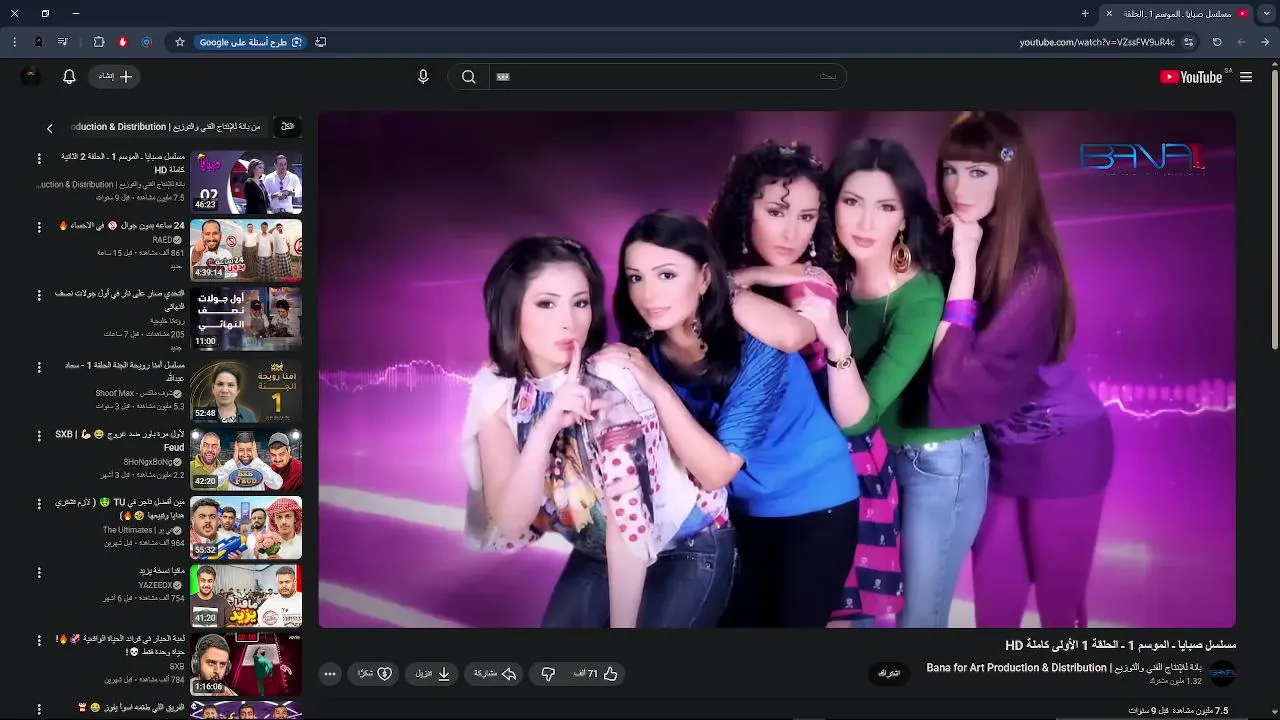The height and width of the screenshot is (720, 1280).
Task: Open the Thanks heart-dollar button
Action: 375,674
